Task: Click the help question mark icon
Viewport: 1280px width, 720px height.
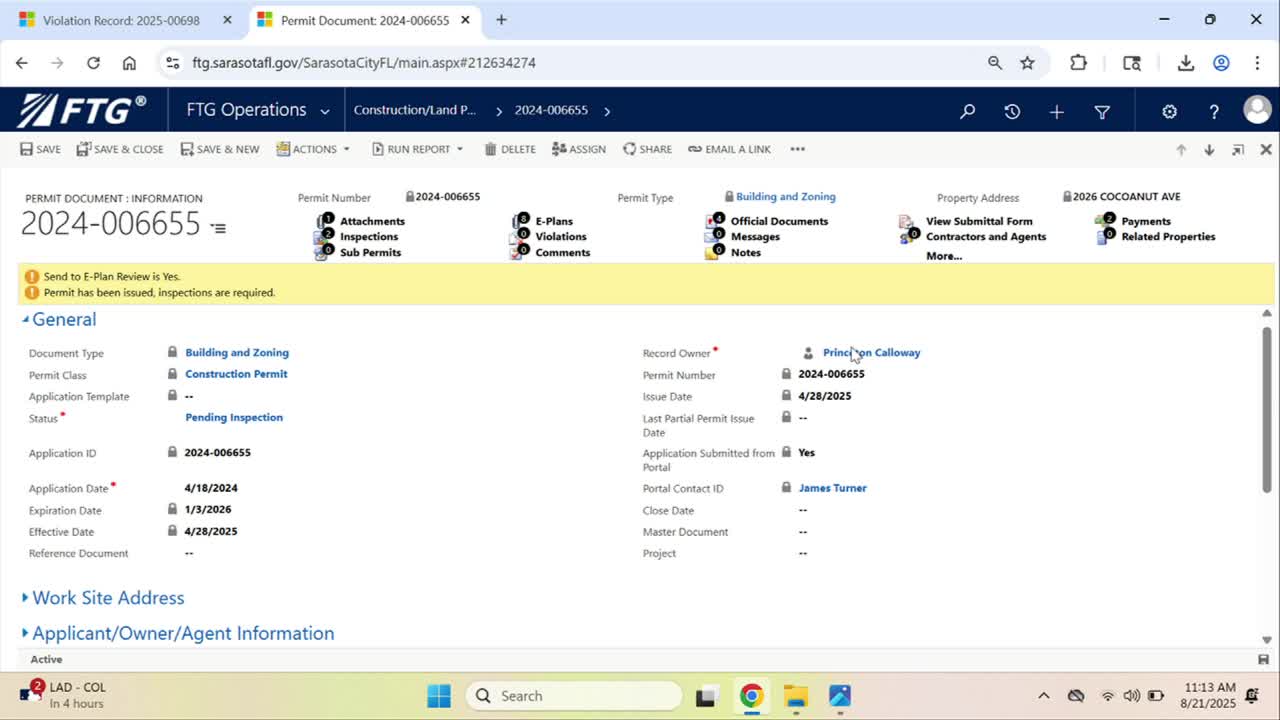Action: [1214, 112]
